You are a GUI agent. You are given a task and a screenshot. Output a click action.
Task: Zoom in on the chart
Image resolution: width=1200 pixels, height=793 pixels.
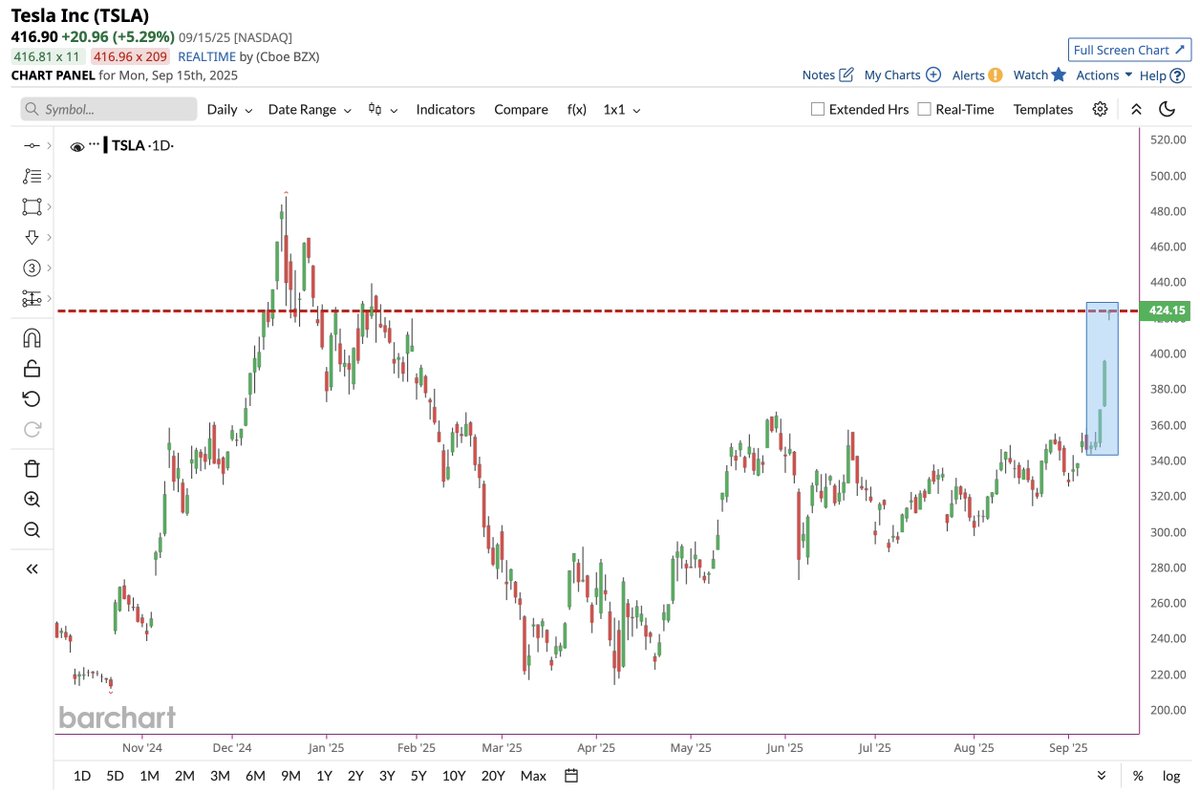[31, 500]
